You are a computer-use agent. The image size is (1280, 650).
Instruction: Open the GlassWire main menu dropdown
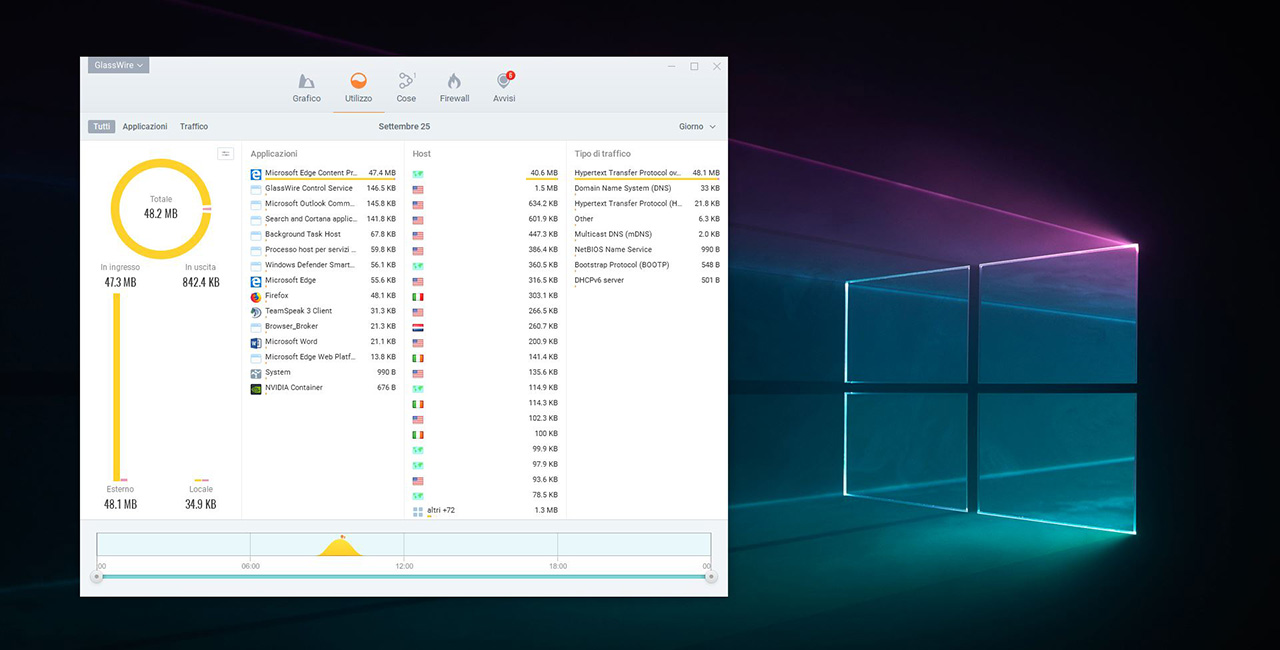pyautogui.click(x=118, y=65)
